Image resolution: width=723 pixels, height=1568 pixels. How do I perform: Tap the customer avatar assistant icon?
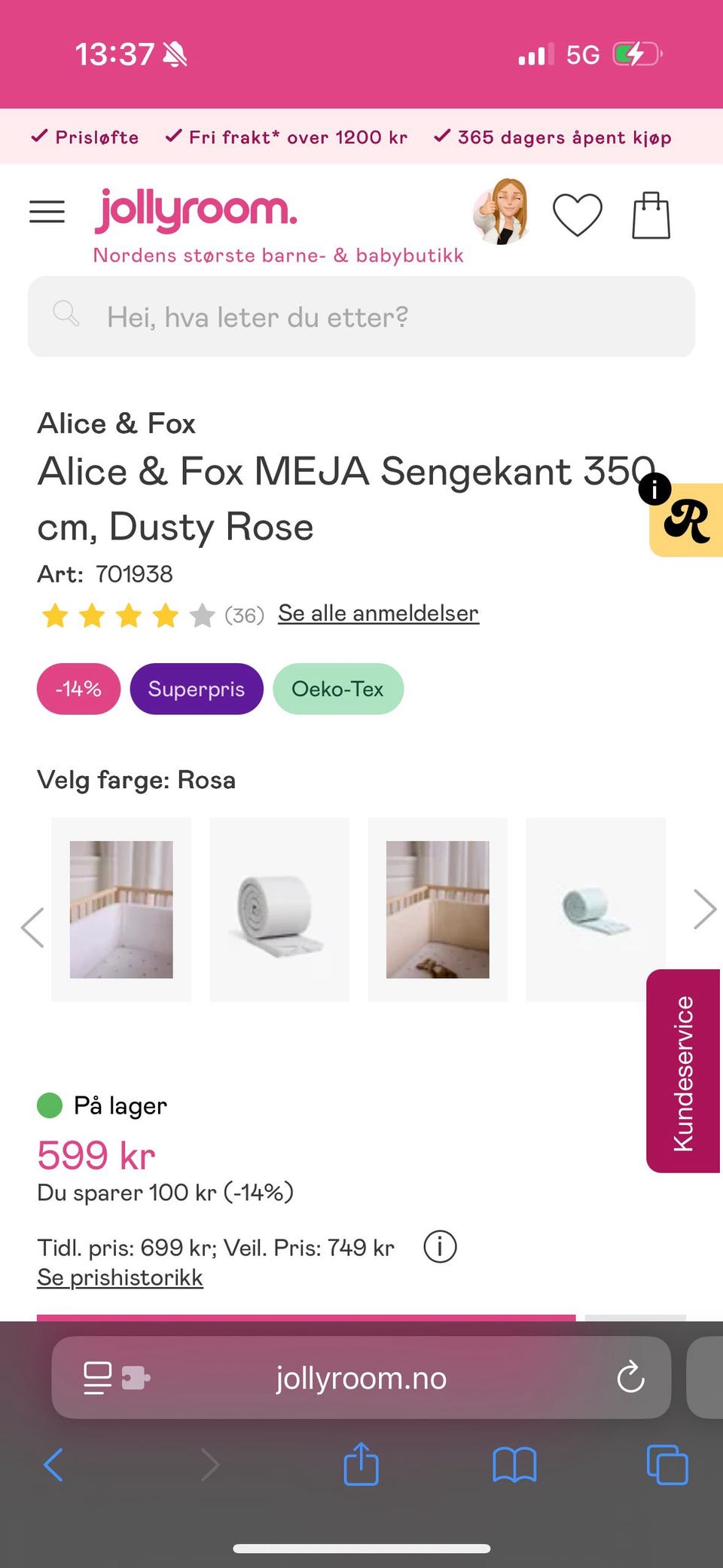click(x=500, y=212)
